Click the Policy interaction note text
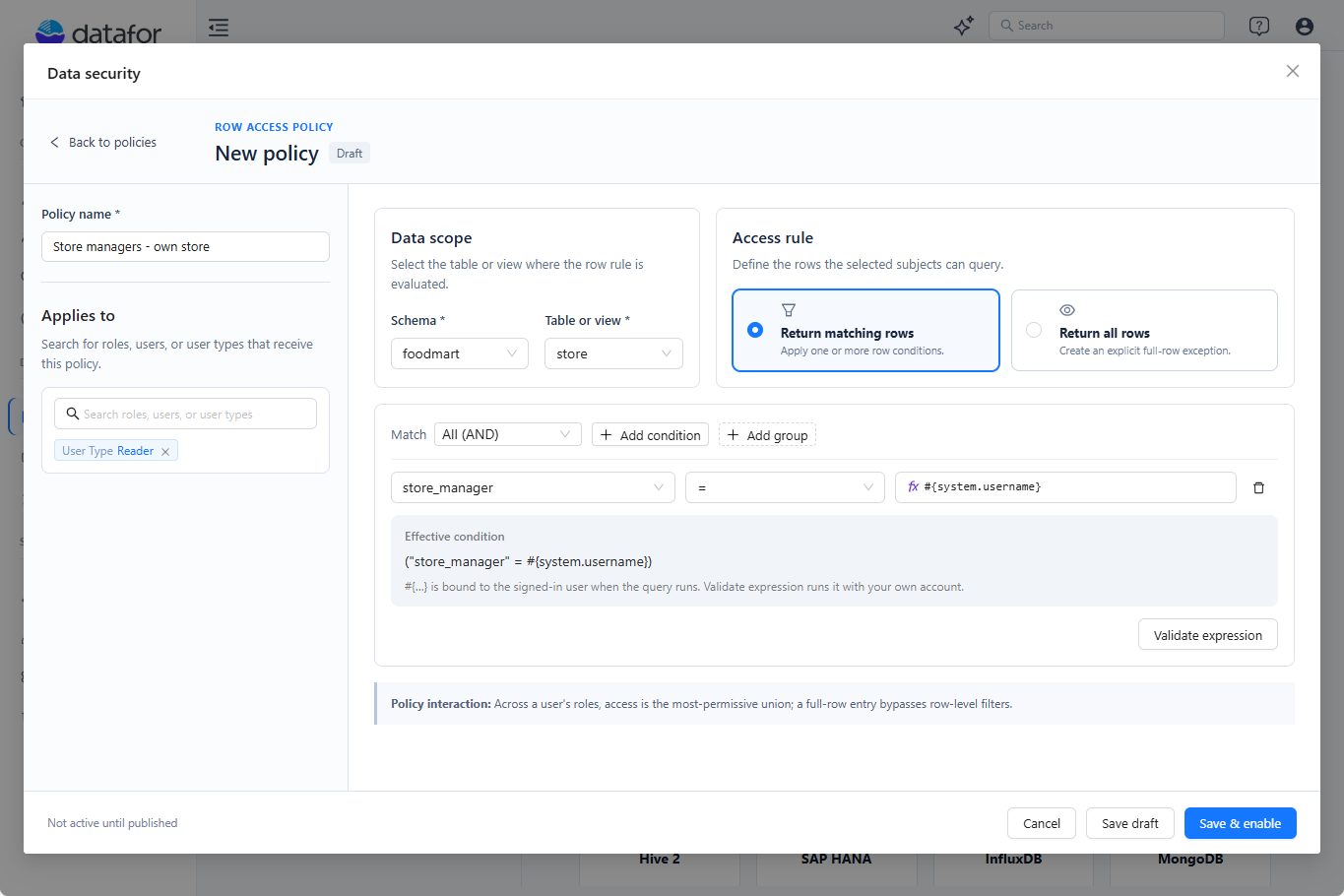 701,704
